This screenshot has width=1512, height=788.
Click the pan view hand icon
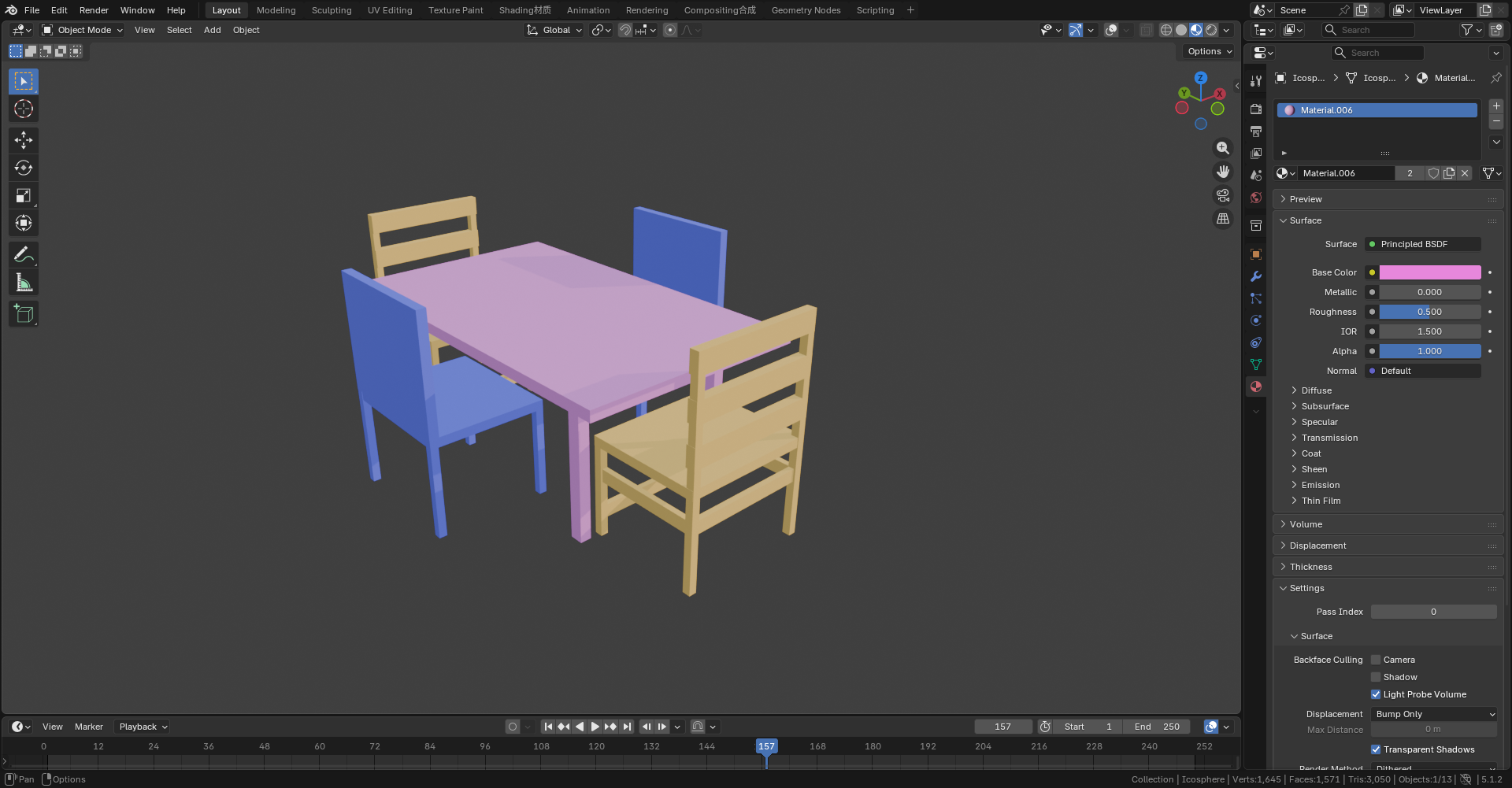1223,172
